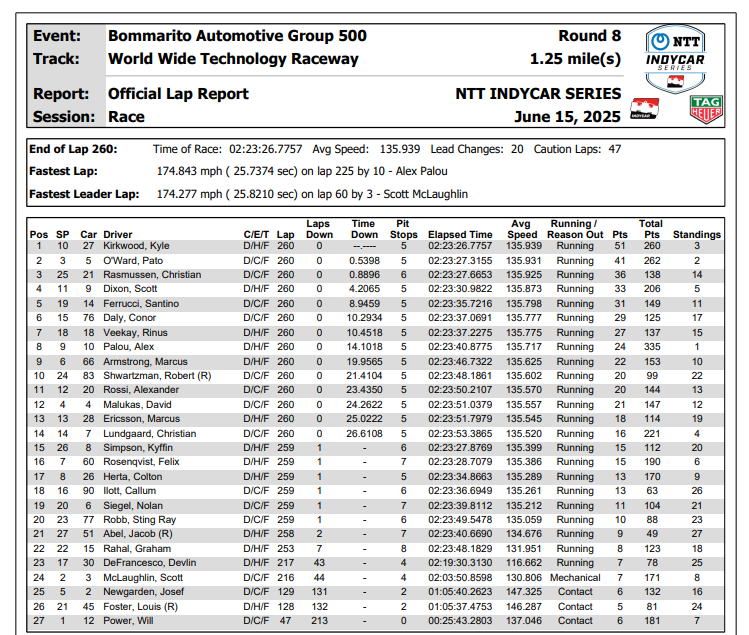
Task: Select driver Power, Will
Action: click(128, 621)
